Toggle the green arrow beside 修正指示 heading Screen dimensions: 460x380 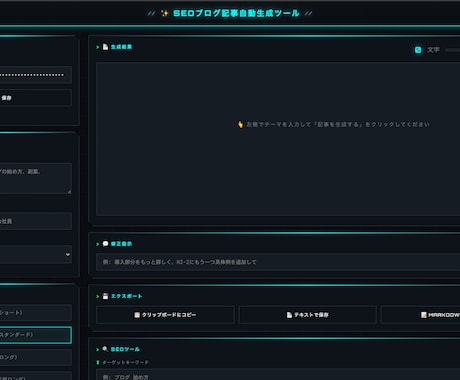[x=98, y=244]
